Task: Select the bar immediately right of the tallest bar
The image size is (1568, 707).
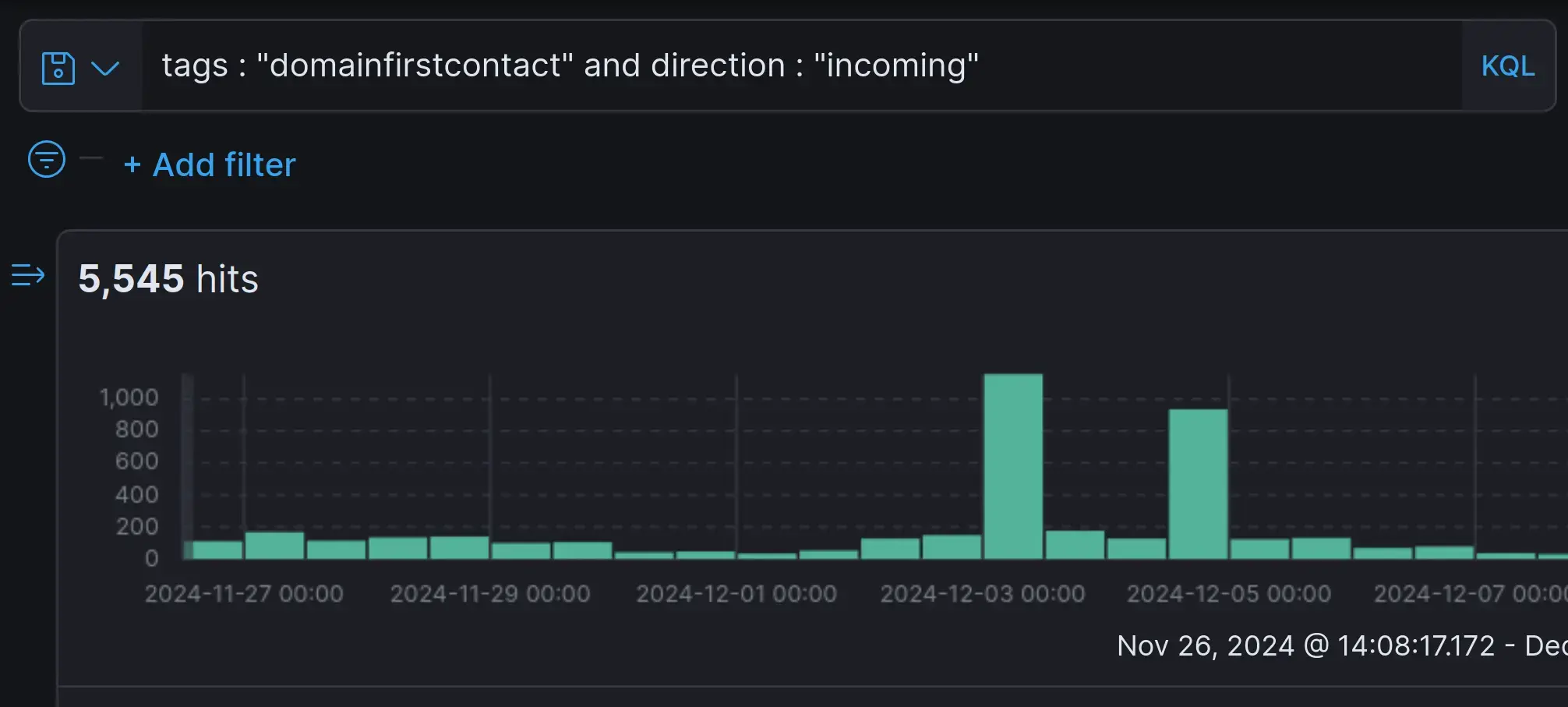Action: click(x=1075, y=545)
